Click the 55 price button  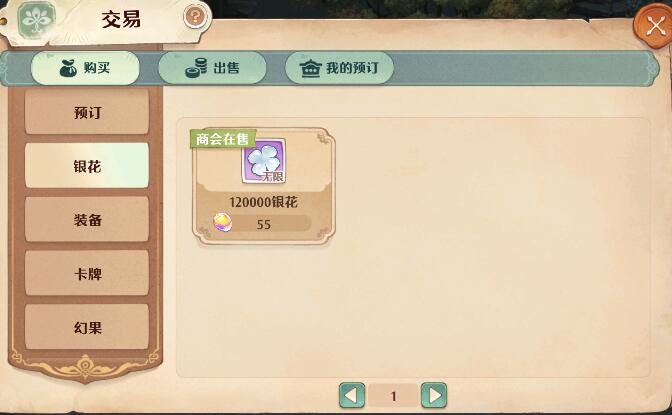pos(262,224)
